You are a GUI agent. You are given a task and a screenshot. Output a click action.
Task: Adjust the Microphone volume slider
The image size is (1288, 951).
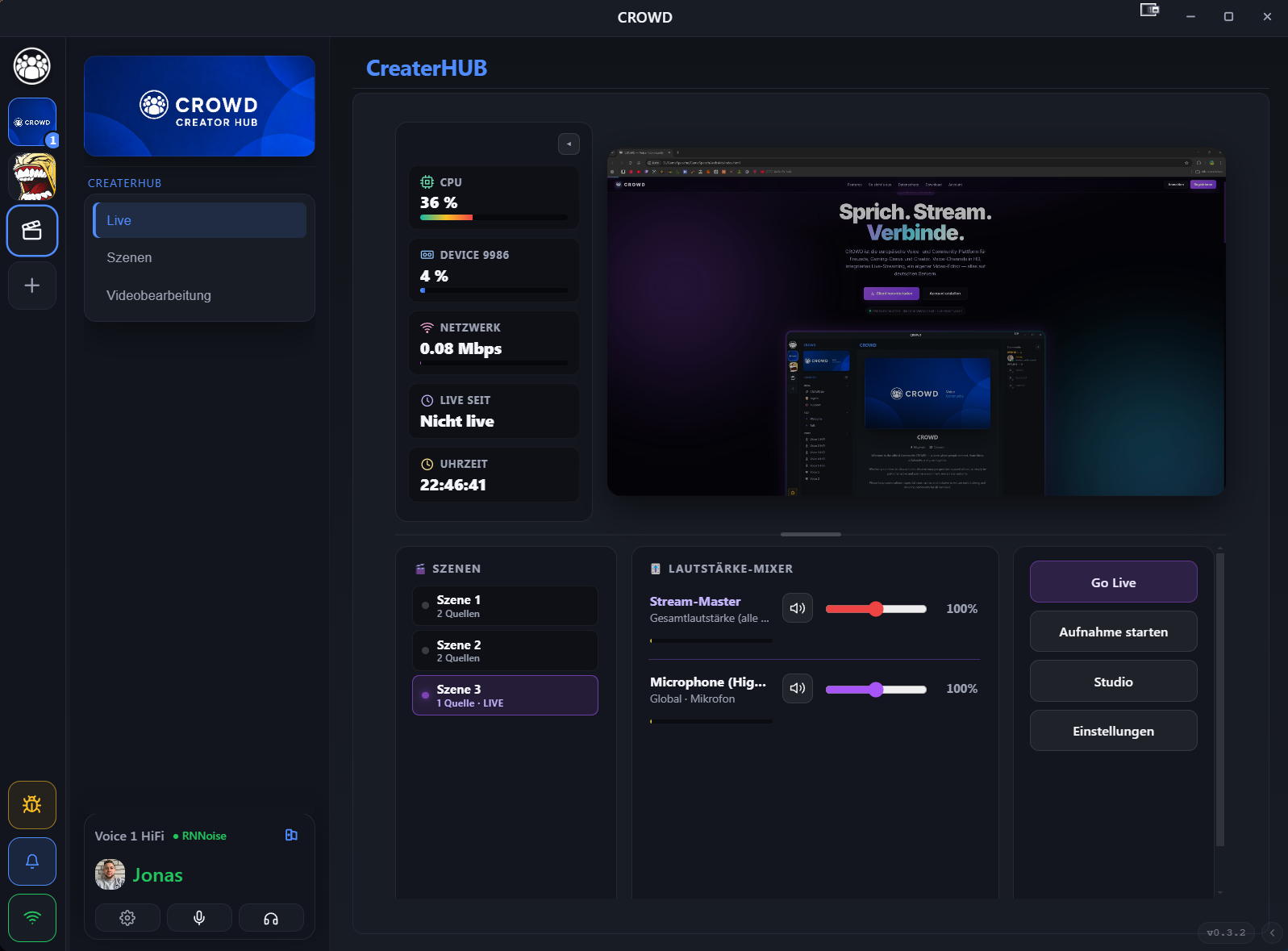[x=876, y=690]
